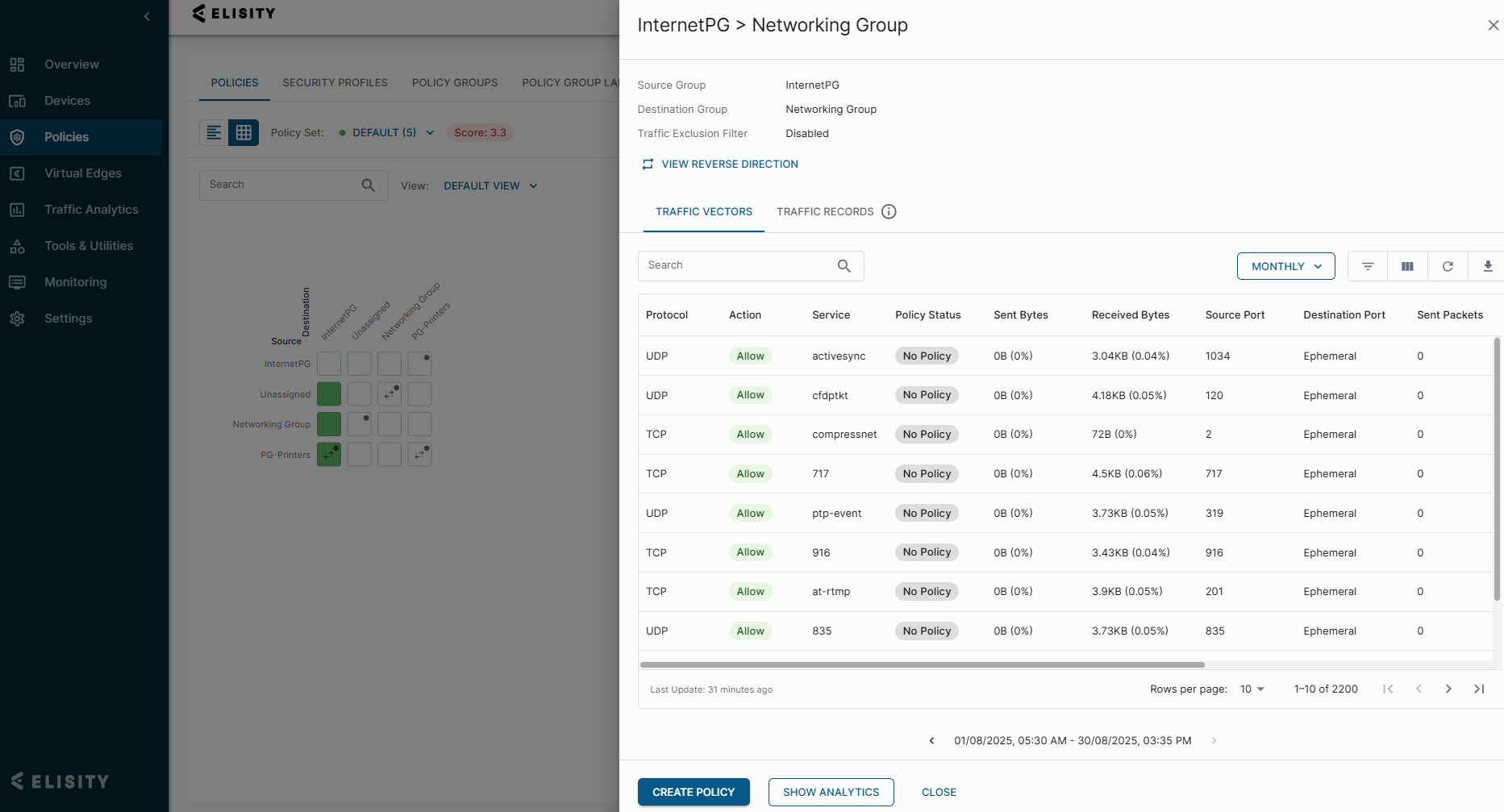Switch to grid matrix view toggle
This screenshot has height=812, width=1504.
[244, 132]
